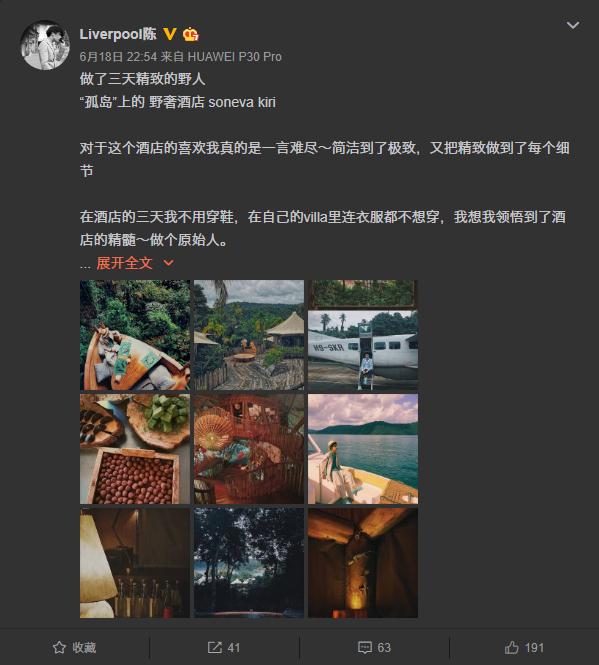Click the comment bubble icon
This screenshot has height=665, width=599.
coord(365,647)
